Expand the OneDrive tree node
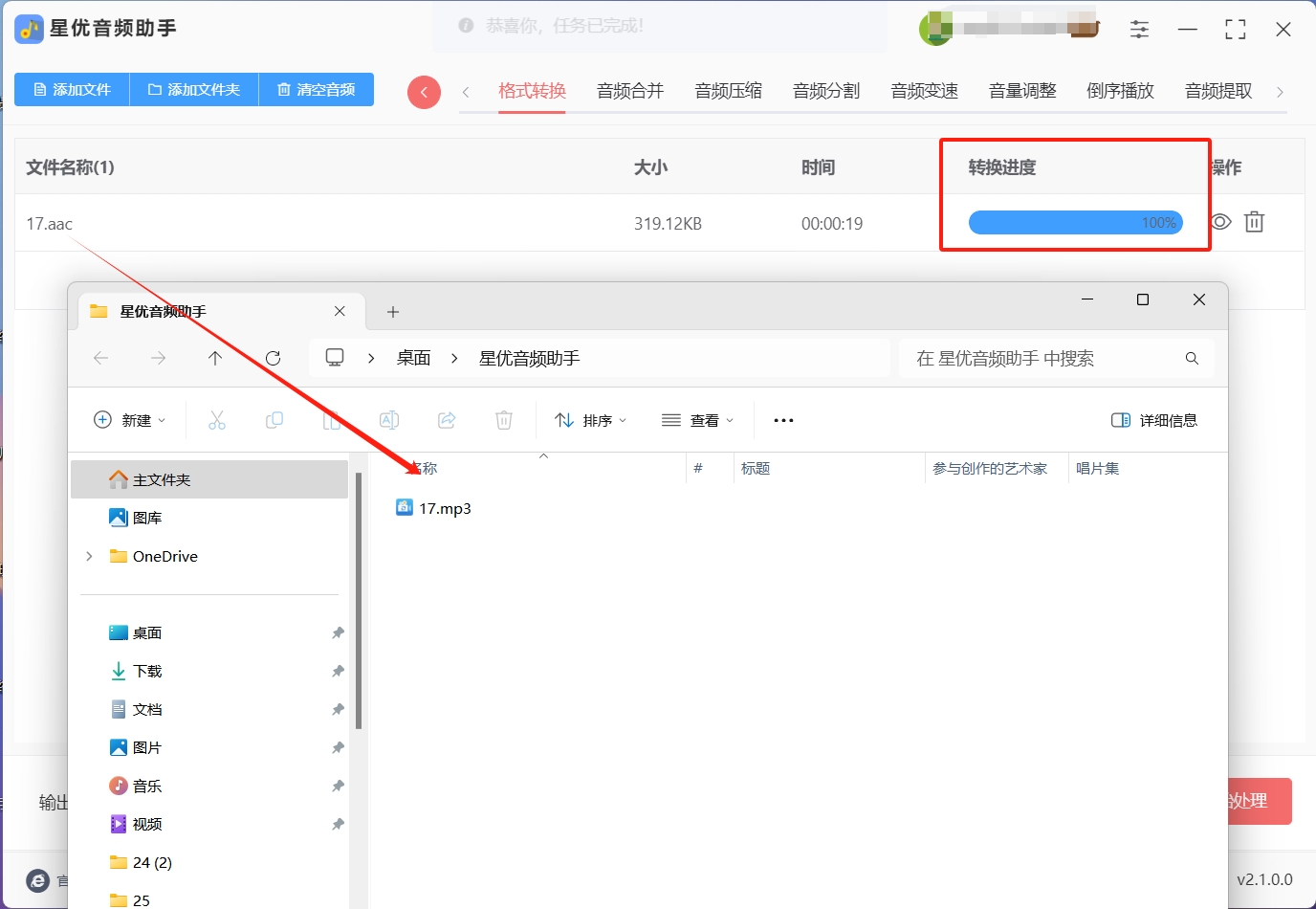Screen dimensions: 1316x909 coord(89,556)
